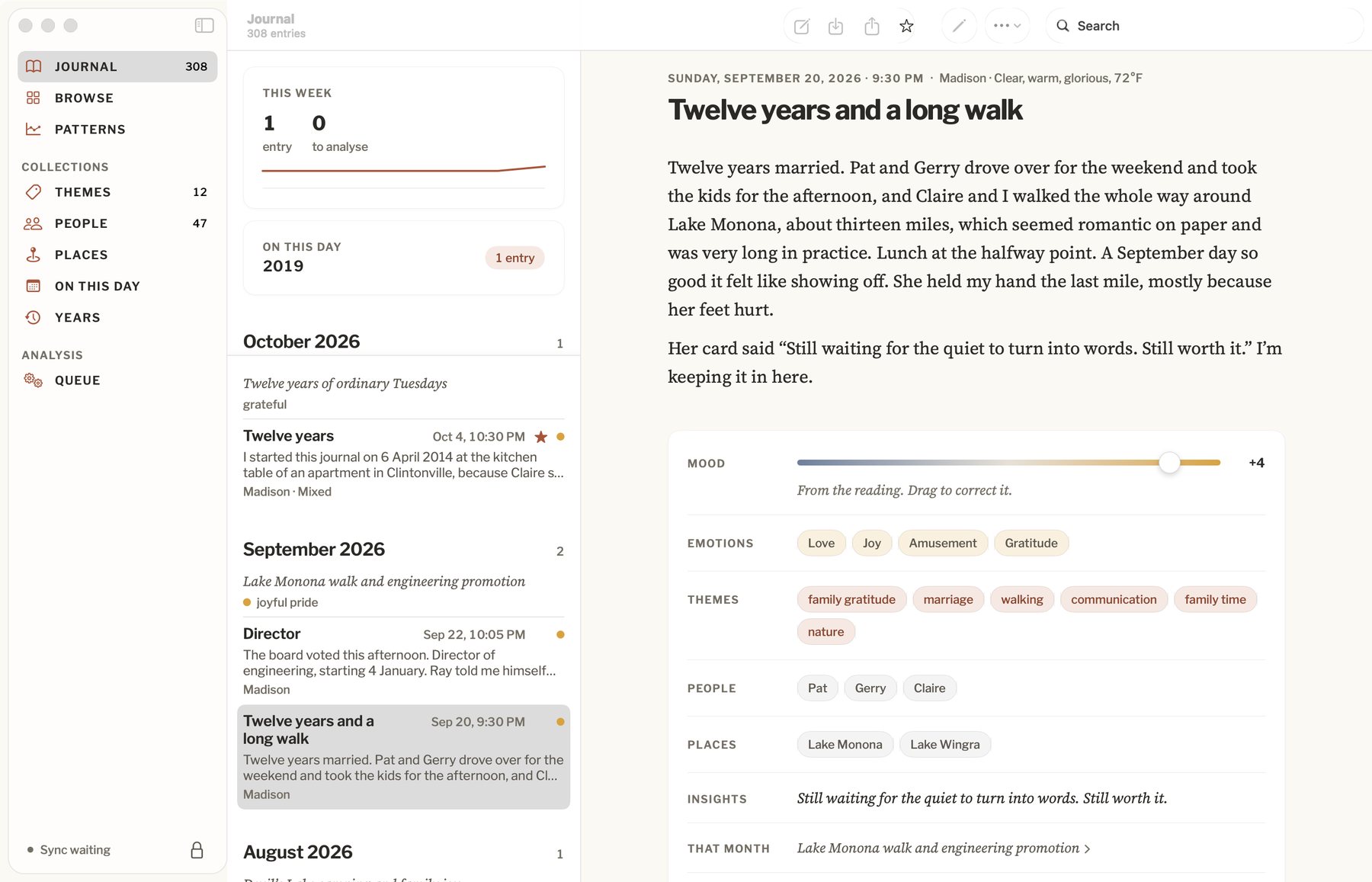Click the This Week trend line chart
1372x882 pixels.
(x=403, y=169)
